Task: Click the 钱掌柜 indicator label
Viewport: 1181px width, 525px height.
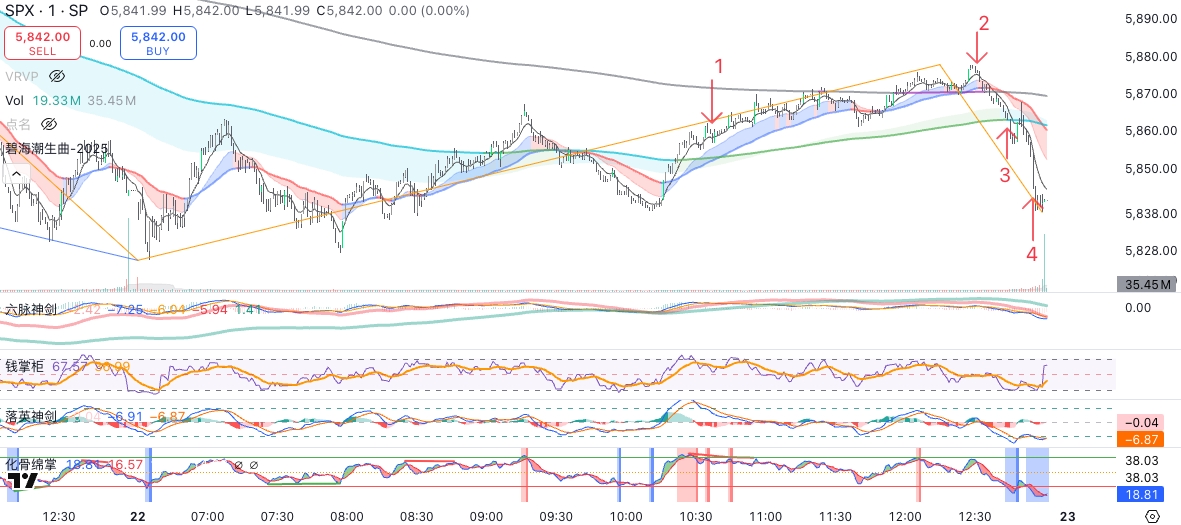Action: (26, 367)
